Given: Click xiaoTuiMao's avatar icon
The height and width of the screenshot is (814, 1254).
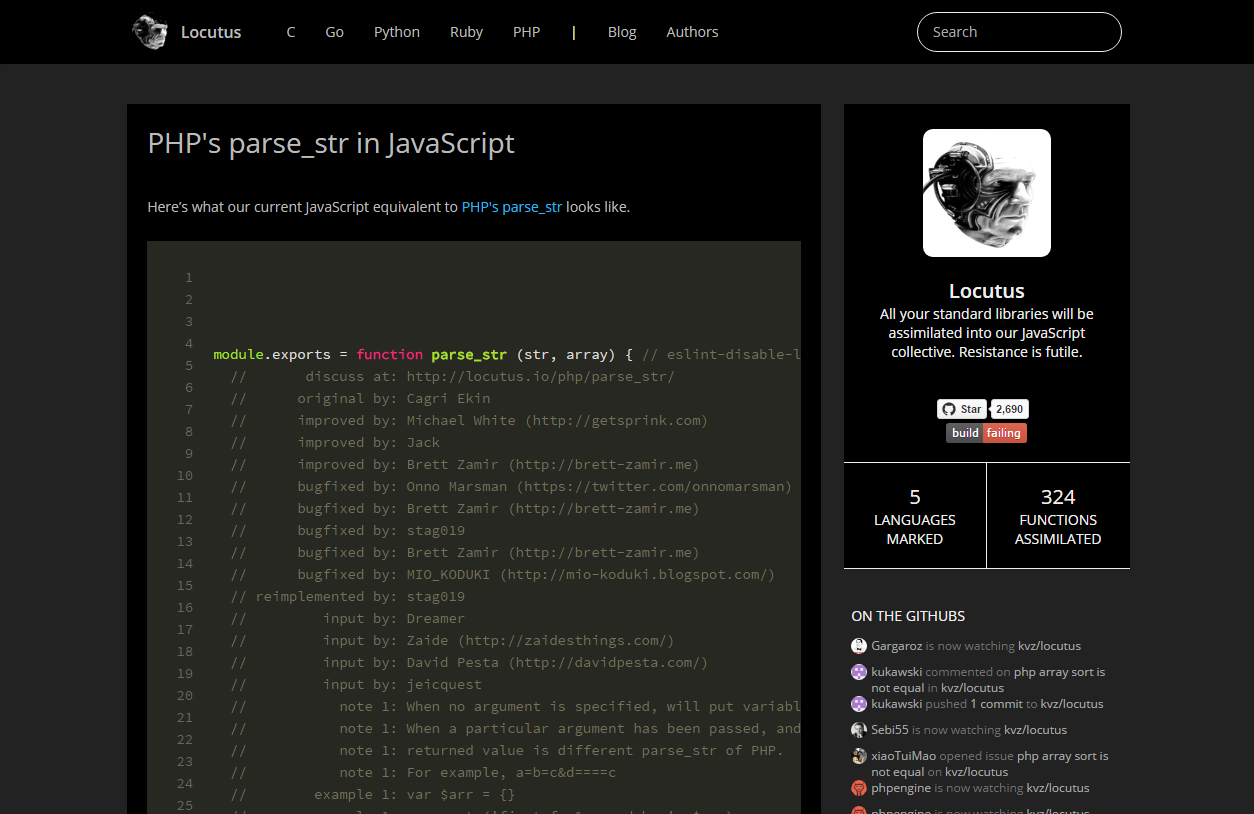Looking at the screenshot, I should [x=859, y=756].
